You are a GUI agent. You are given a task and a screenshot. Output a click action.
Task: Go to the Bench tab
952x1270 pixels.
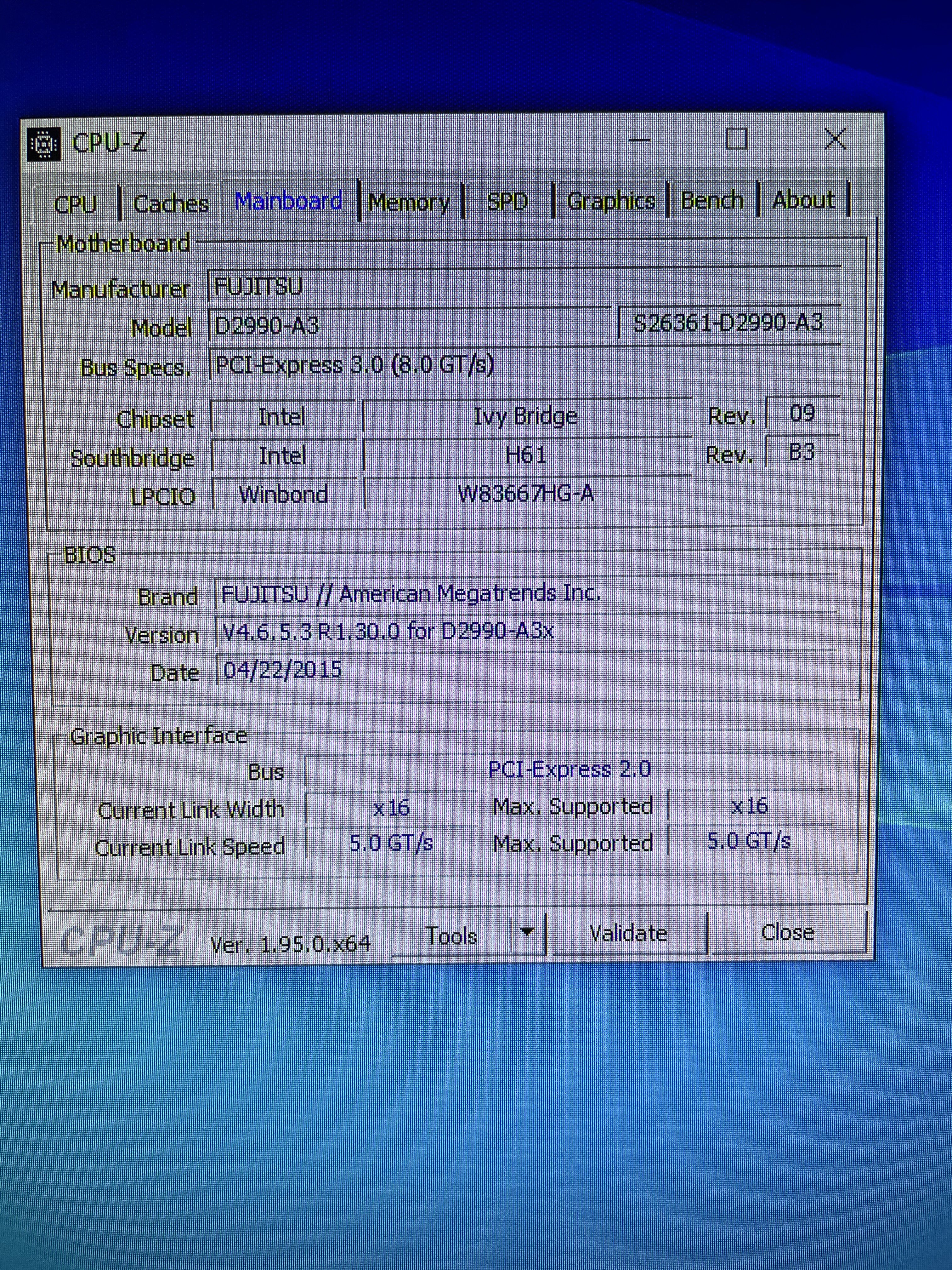pyautogui.click(x=711, y=200)
